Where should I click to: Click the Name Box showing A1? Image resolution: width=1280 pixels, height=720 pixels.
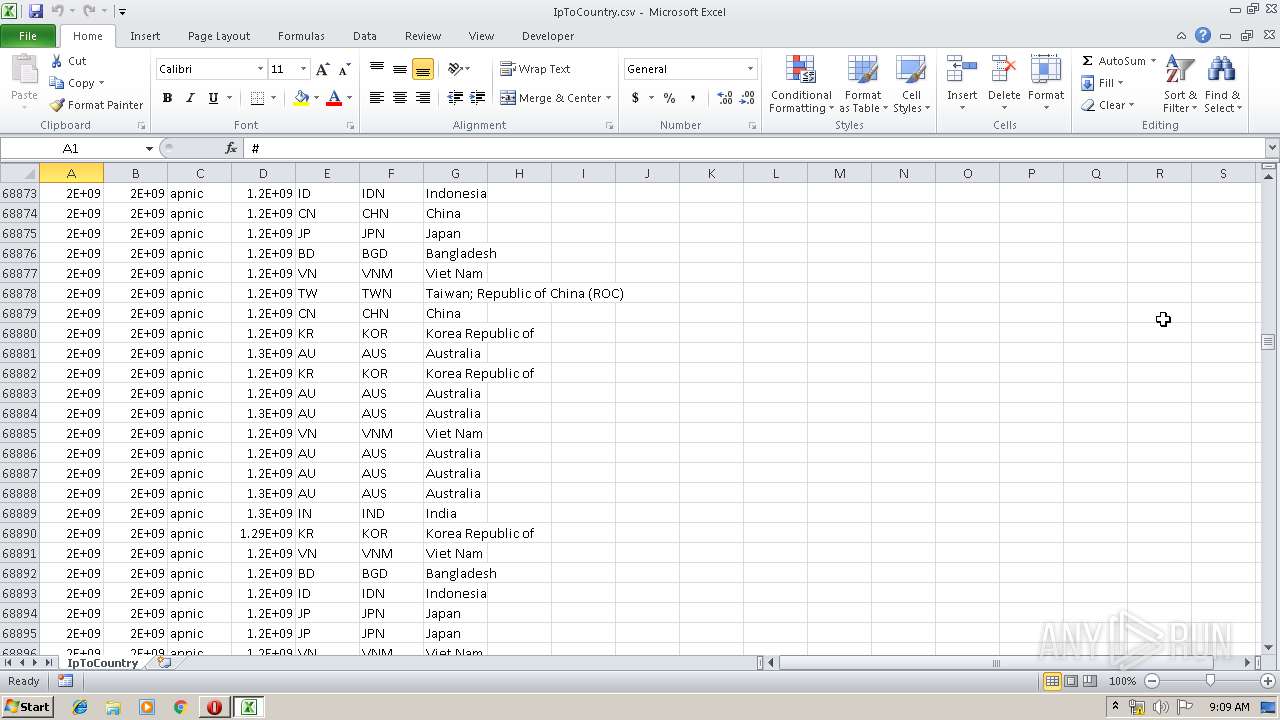(x=71, y=148)
